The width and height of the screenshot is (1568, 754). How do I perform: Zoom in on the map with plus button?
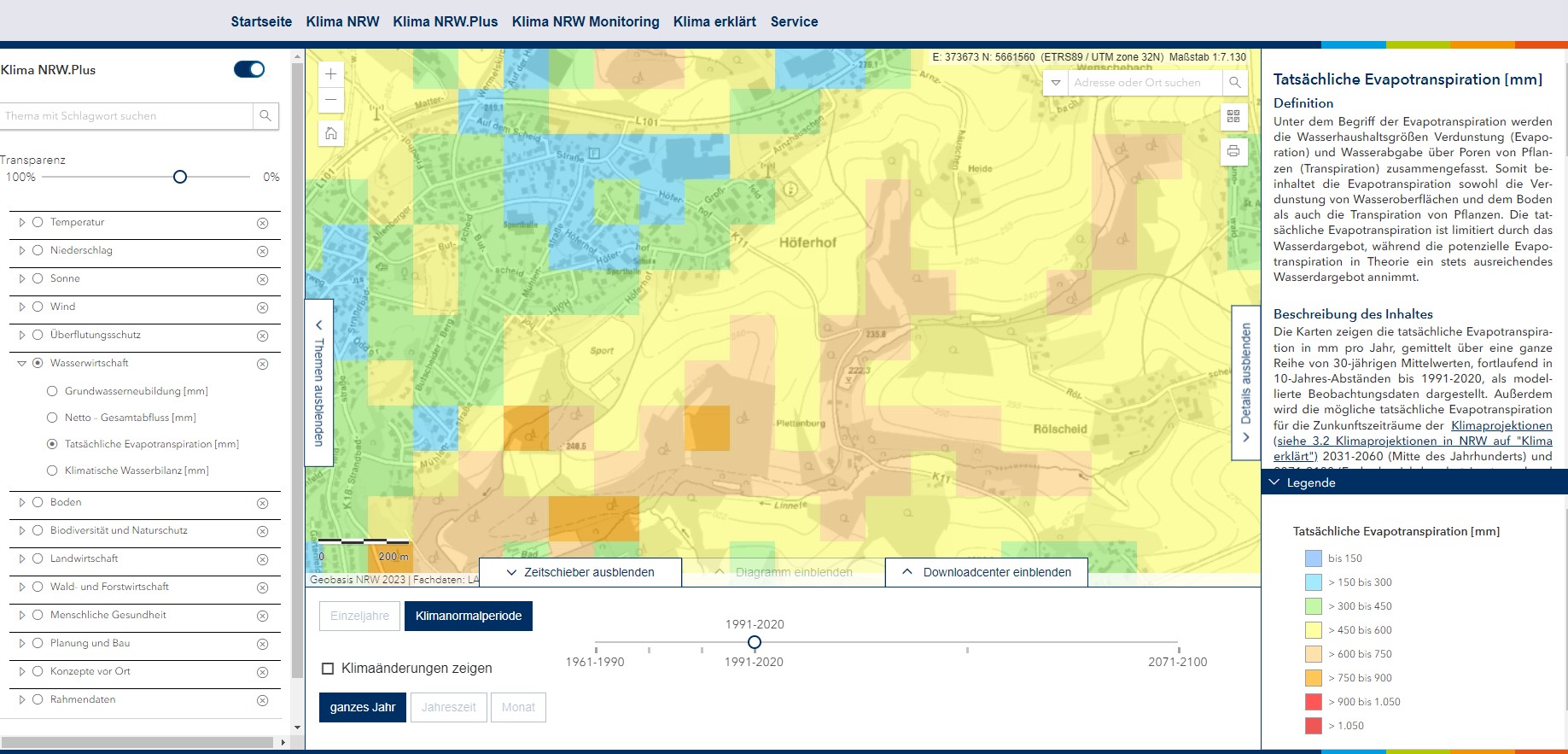click(x=331, y=73)
